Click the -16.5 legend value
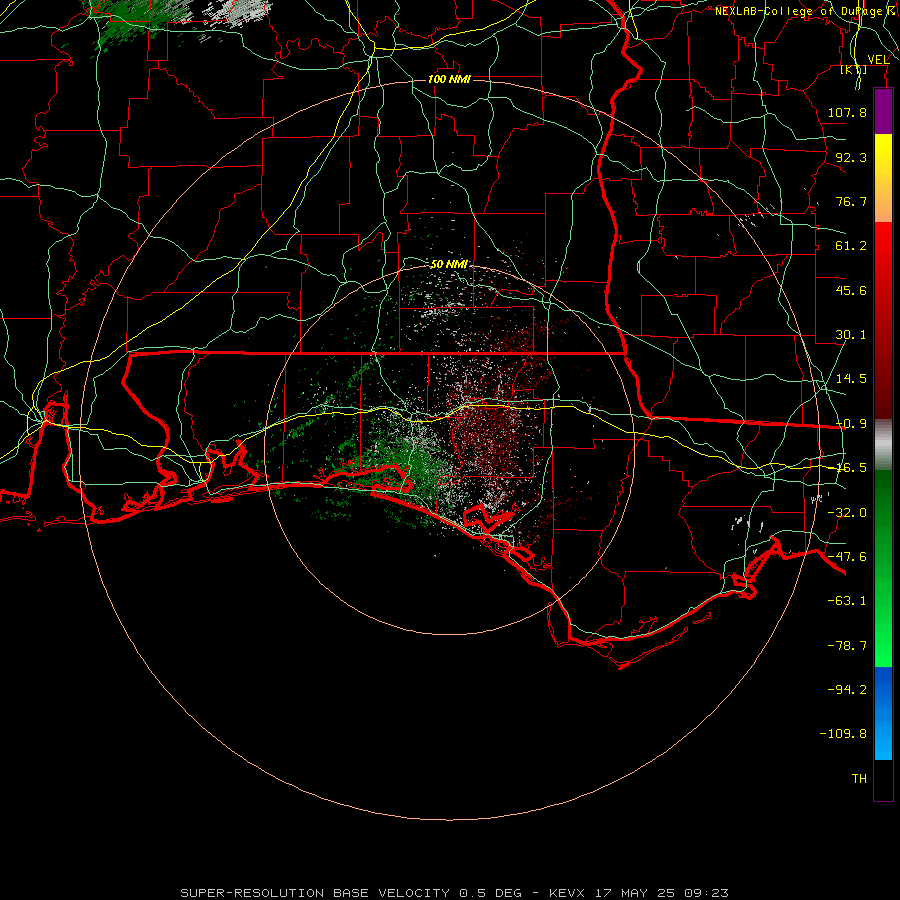 pyautogui.click(x=851, y=468)
